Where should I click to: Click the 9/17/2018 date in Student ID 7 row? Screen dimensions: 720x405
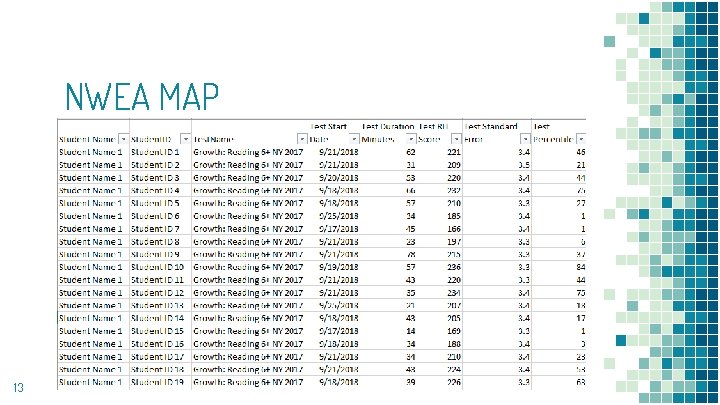(x=338, y=229)
